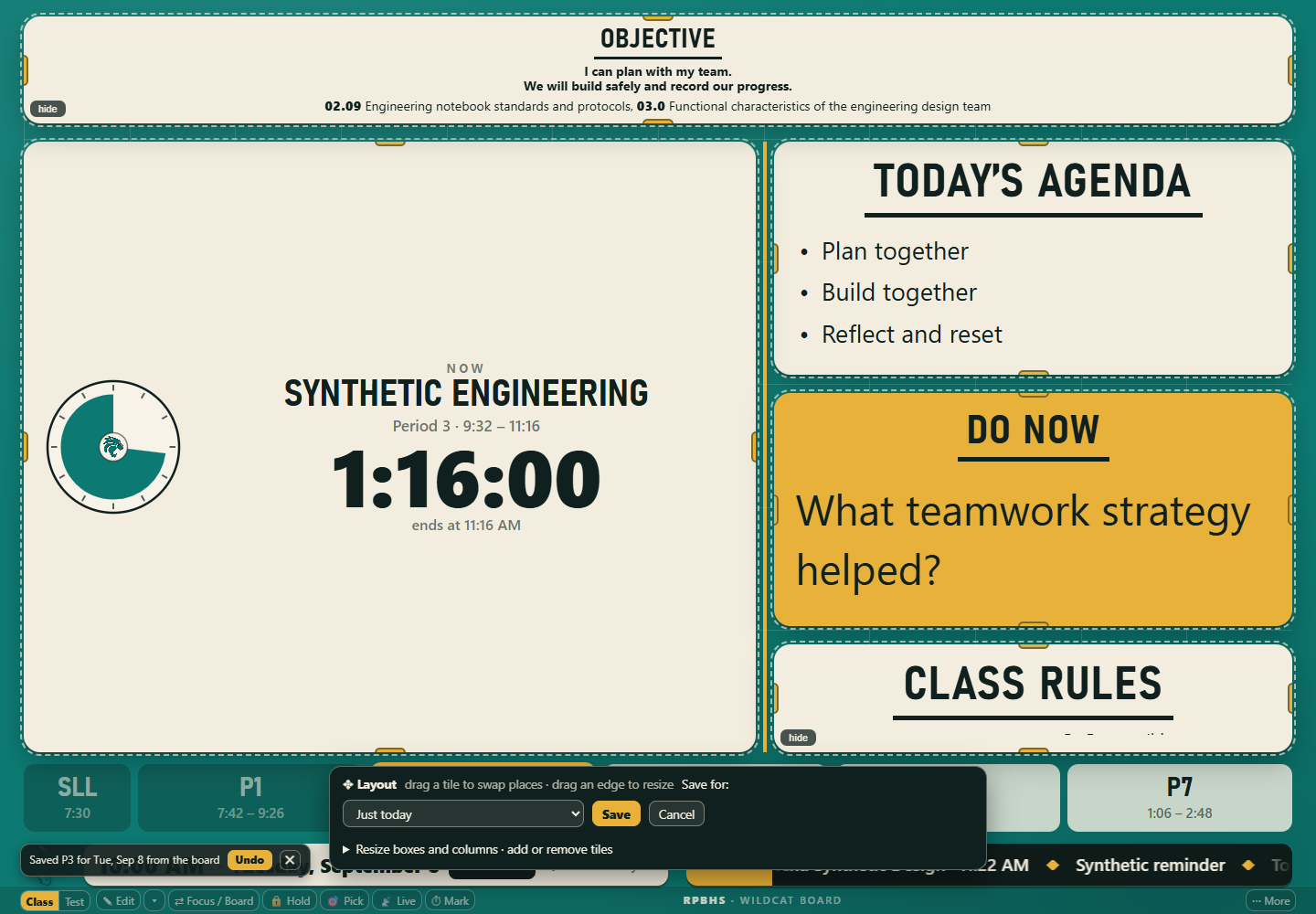Click the Mark timer button
Screen dimensions: 1316x914
click(450, 901)
